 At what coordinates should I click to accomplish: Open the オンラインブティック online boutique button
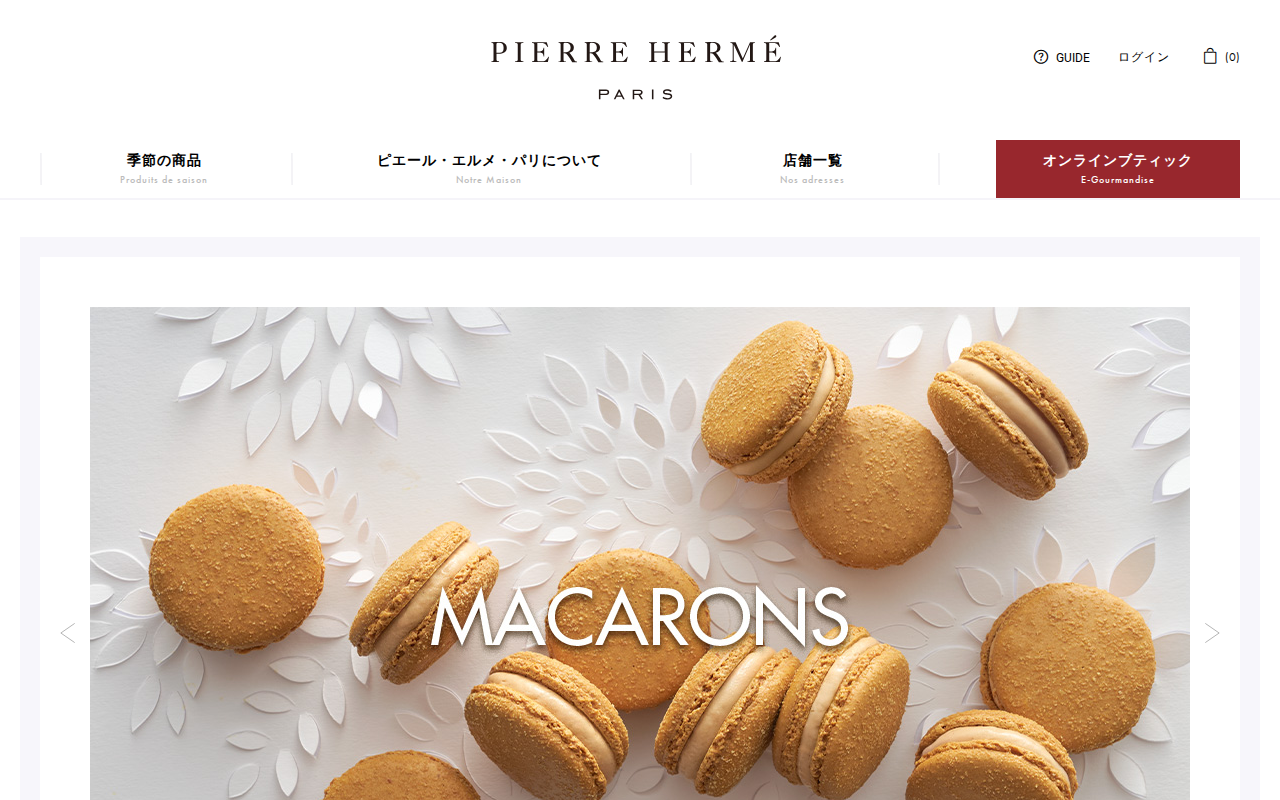[1118, 169]
